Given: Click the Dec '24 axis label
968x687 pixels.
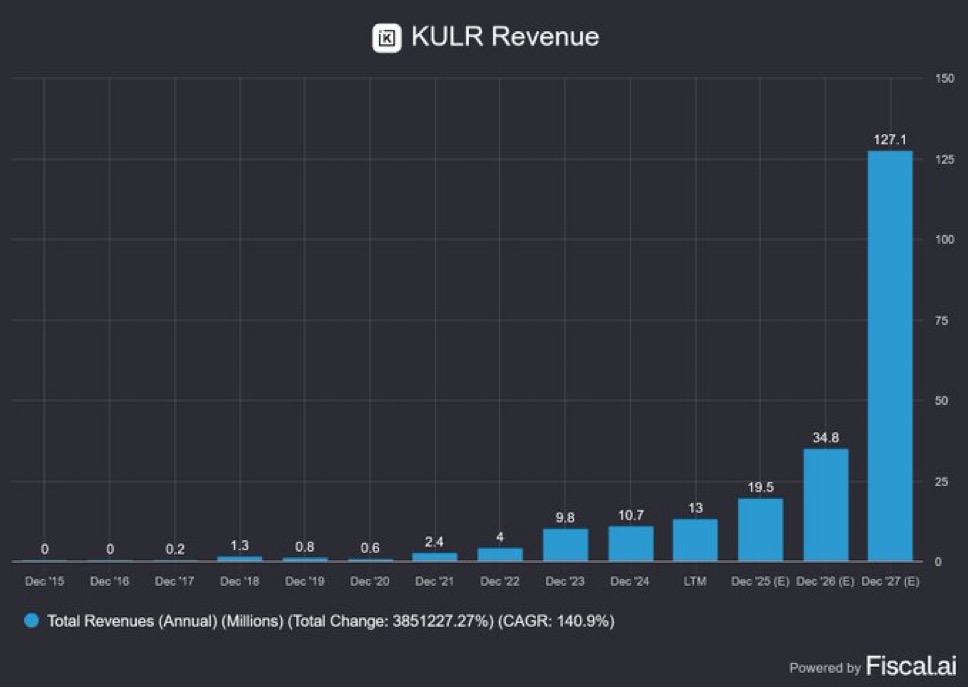Looking at the screenshot, I should 630,581.
